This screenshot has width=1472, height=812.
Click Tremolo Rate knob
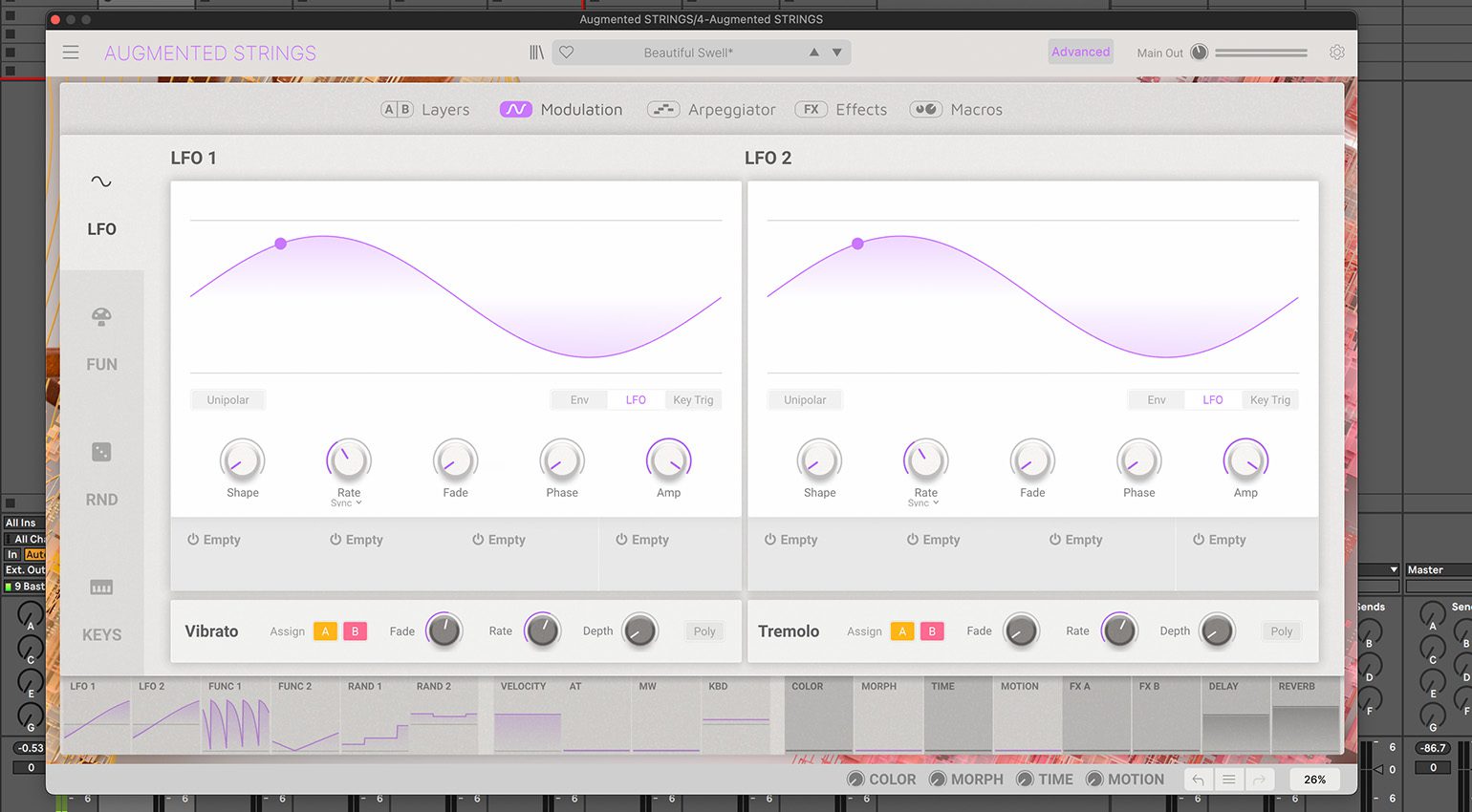(1120, 630)
